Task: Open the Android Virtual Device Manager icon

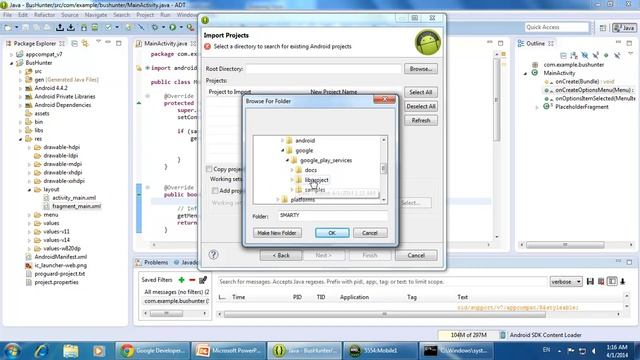Action: pyautogui.click(x=95, y=27)
